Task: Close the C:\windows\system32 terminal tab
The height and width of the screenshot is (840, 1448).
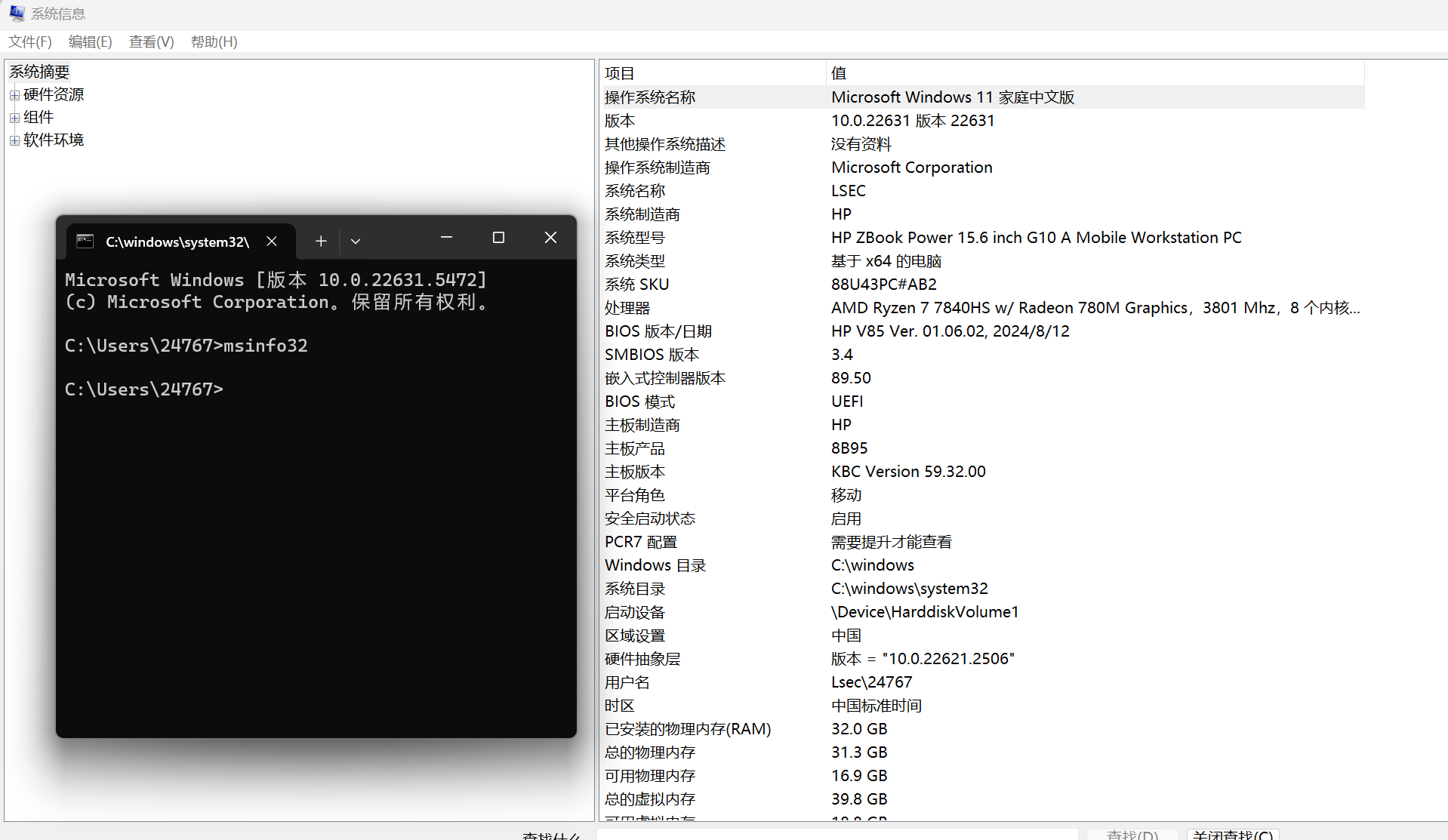Action: (272, 241)
